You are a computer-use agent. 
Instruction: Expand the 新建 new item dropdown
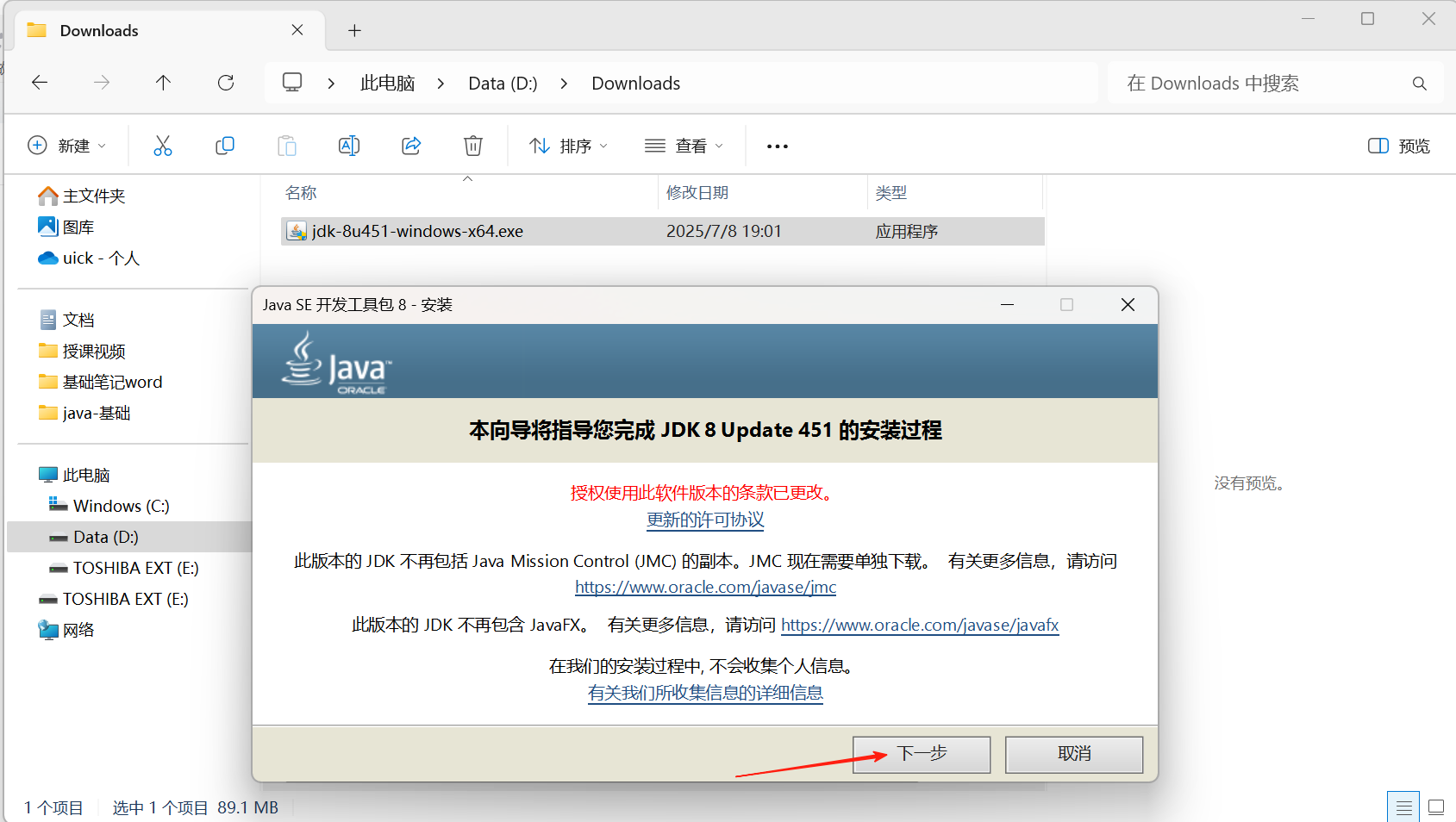click(x=68, y=145)
